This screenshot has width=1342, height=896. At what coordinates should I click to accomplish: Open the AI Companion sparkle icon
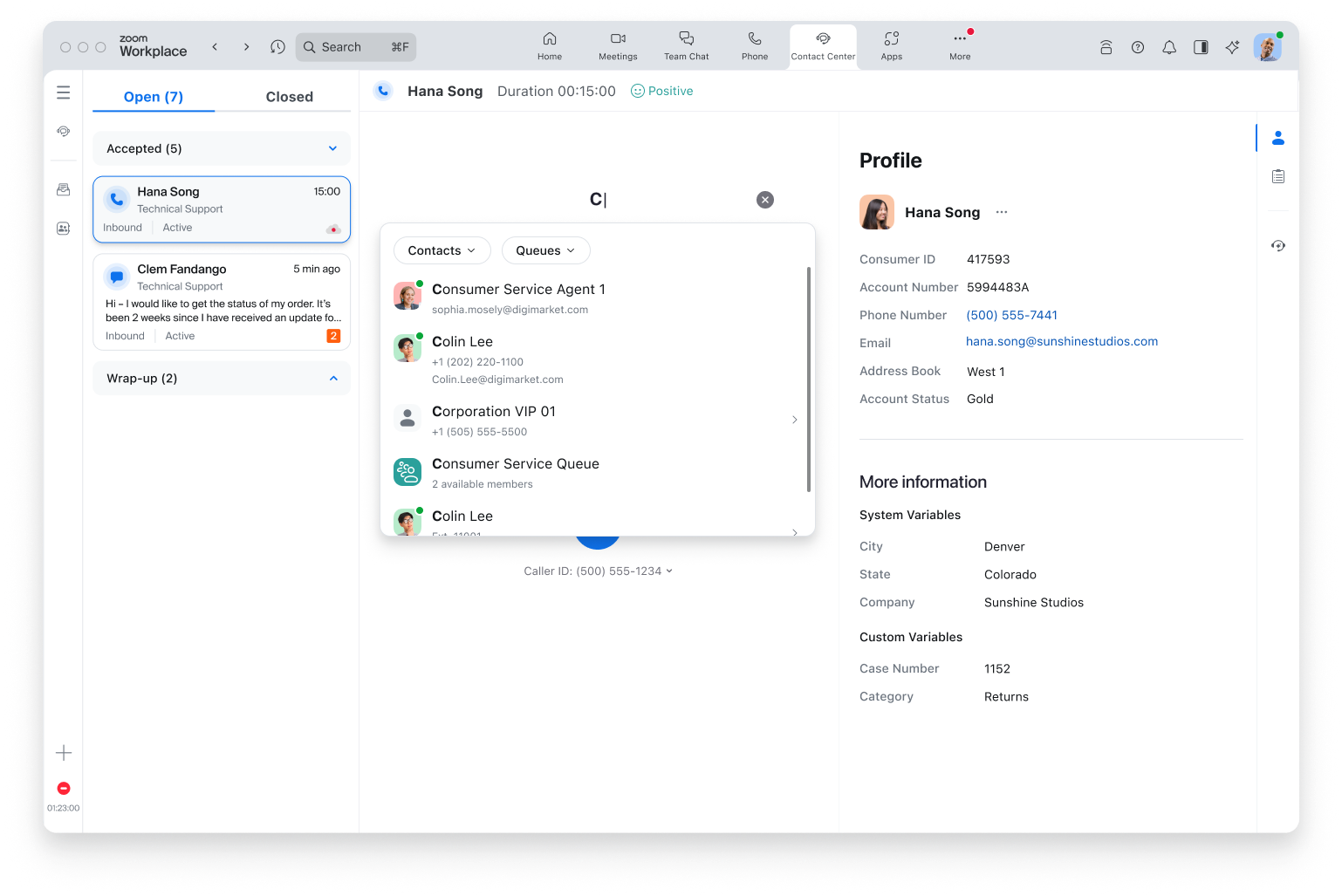pyautogui.click(x=1231, y=48)
